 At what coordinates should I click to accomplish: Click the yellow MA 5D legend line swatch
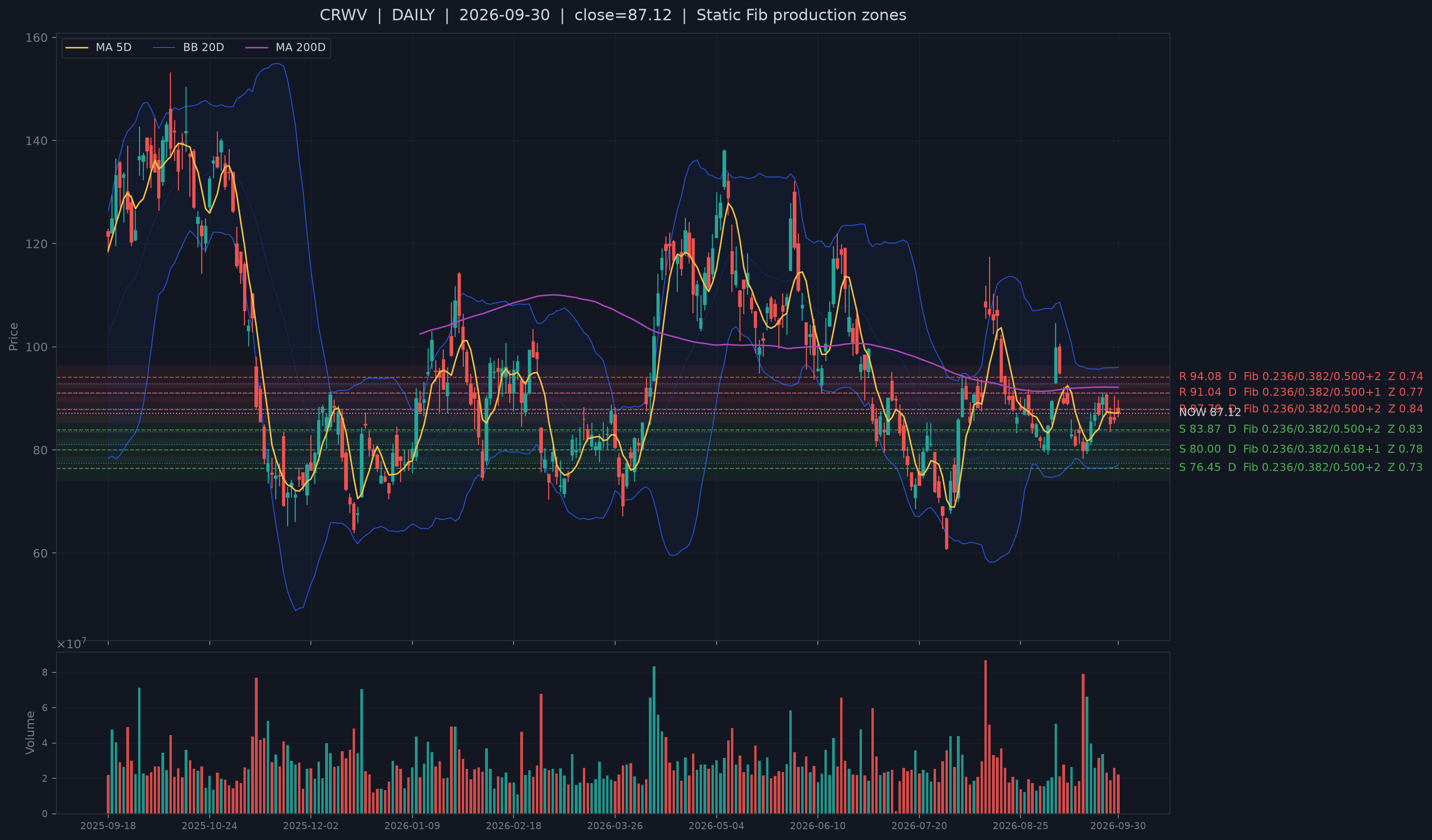point(77,48)
